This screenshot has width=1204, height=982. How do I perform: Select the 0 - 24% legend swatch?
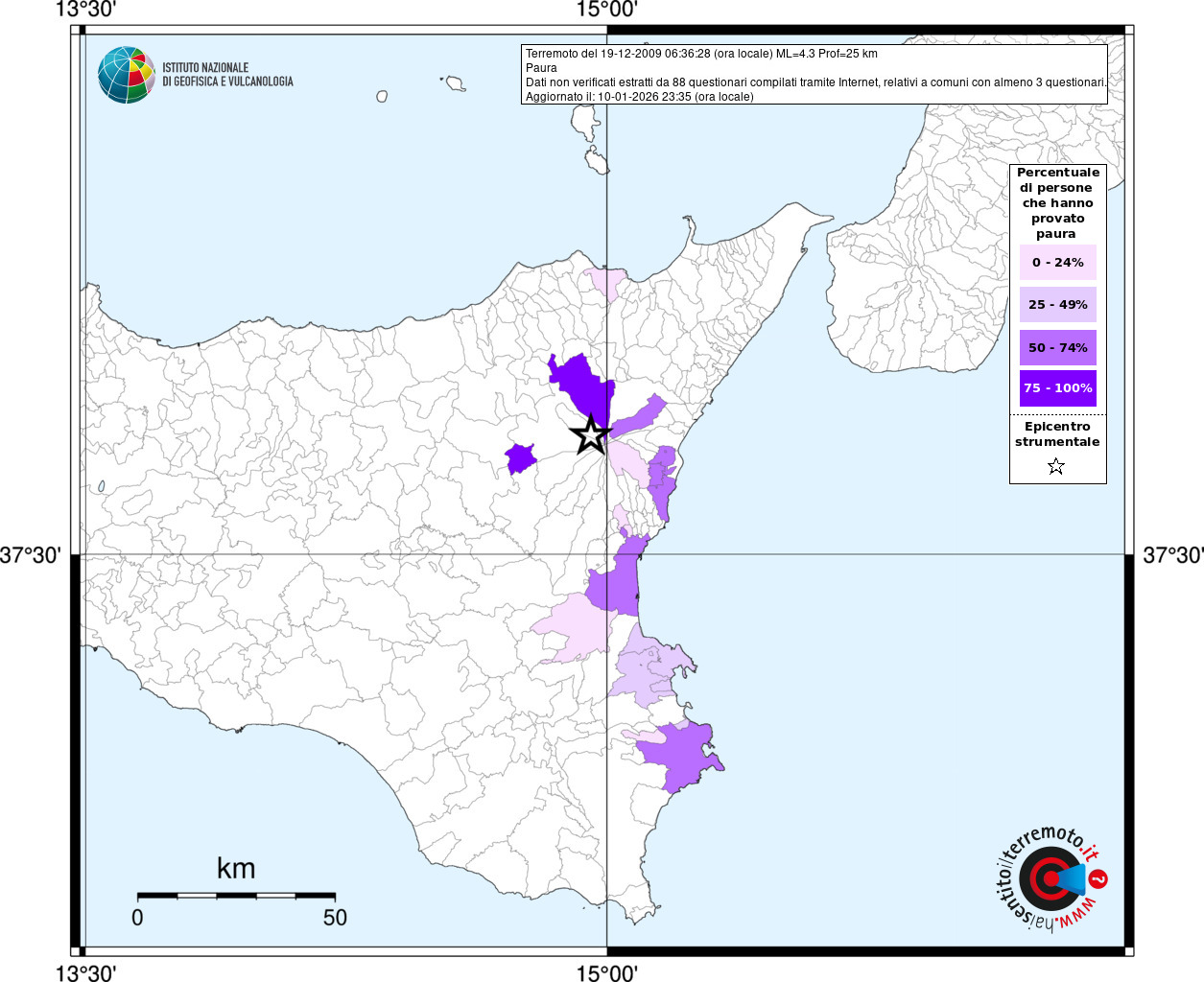[1057, 262]
